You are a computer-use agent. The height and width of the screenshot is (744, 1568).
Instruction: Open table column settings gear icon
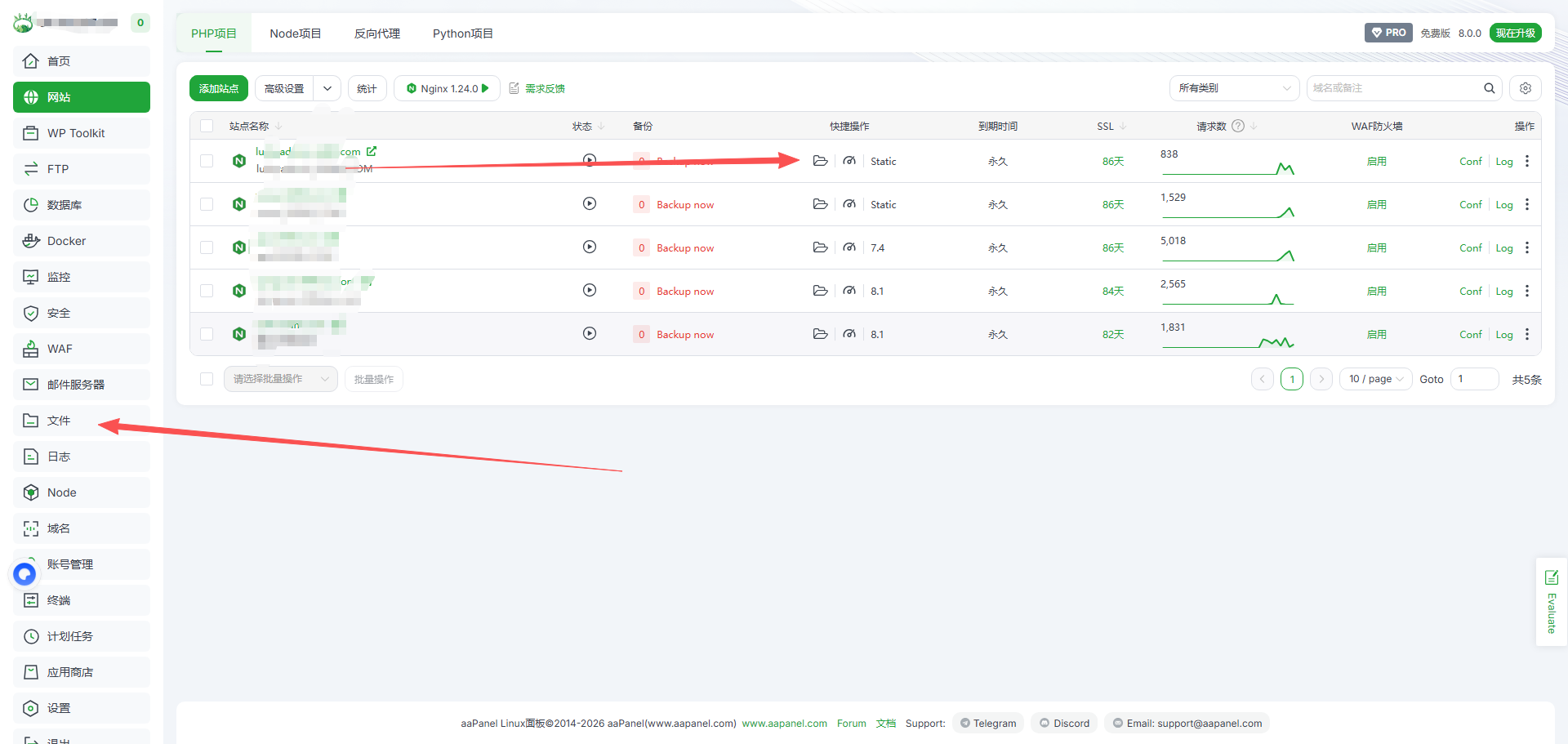[1525, 88]
